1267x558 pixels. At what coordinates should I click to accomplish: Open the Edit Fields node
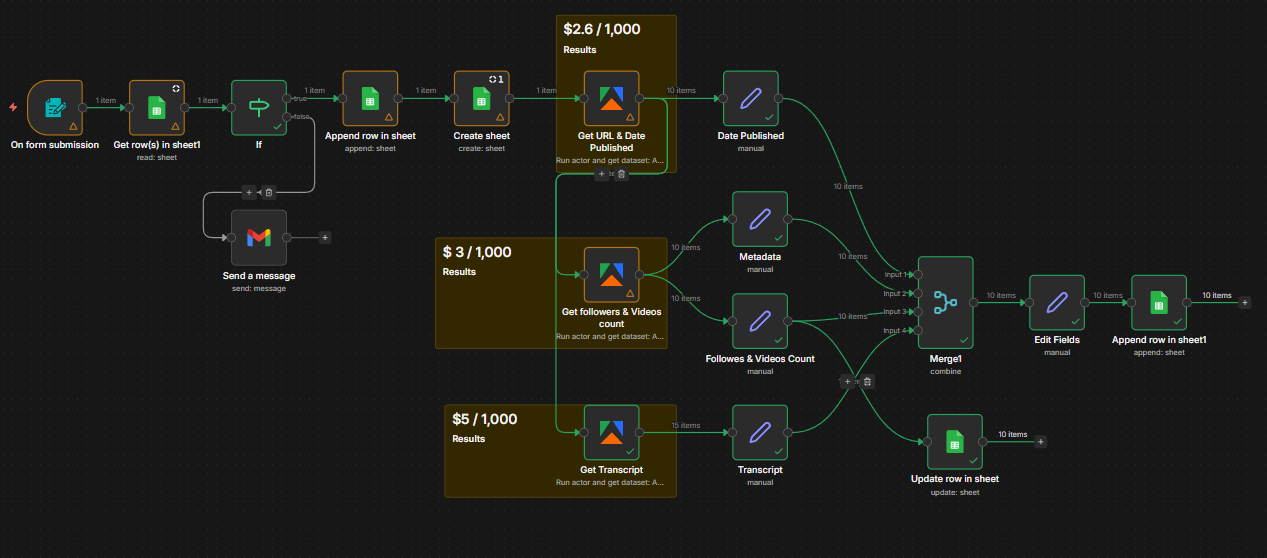(x=1057, y=302)
